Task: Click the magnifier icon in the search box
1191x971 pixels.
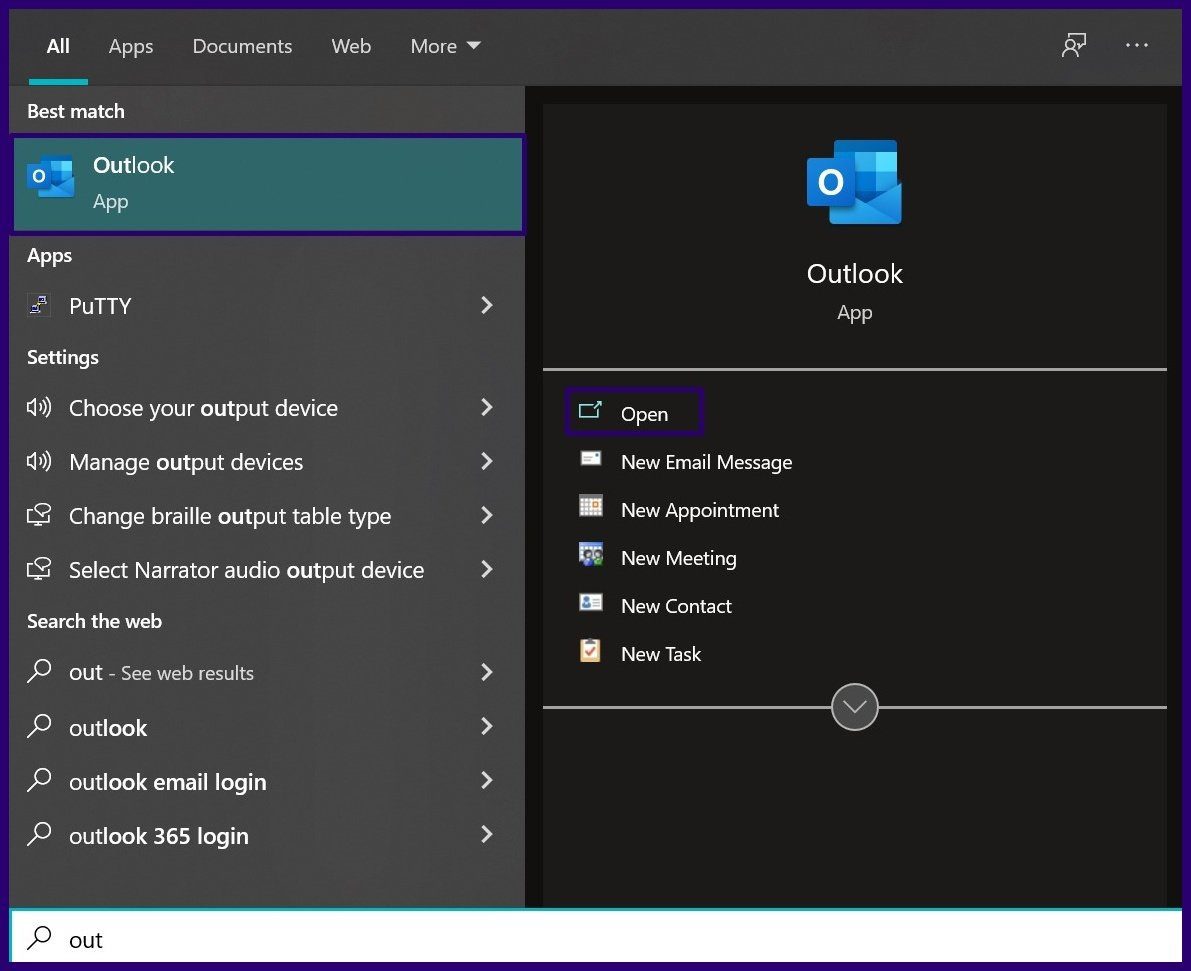Action: 39,938
